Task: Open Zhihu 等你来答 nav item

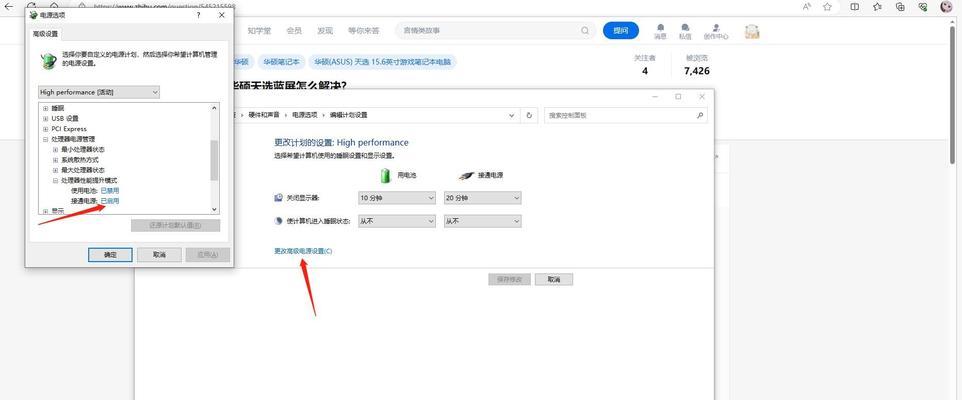Action: [364, 30]
